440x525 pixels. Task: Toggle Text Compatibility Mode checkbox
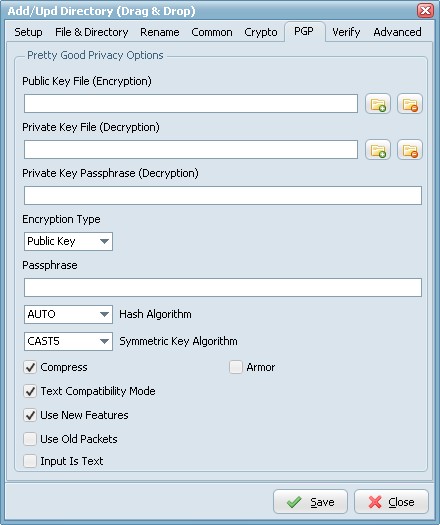click(30, 391)
